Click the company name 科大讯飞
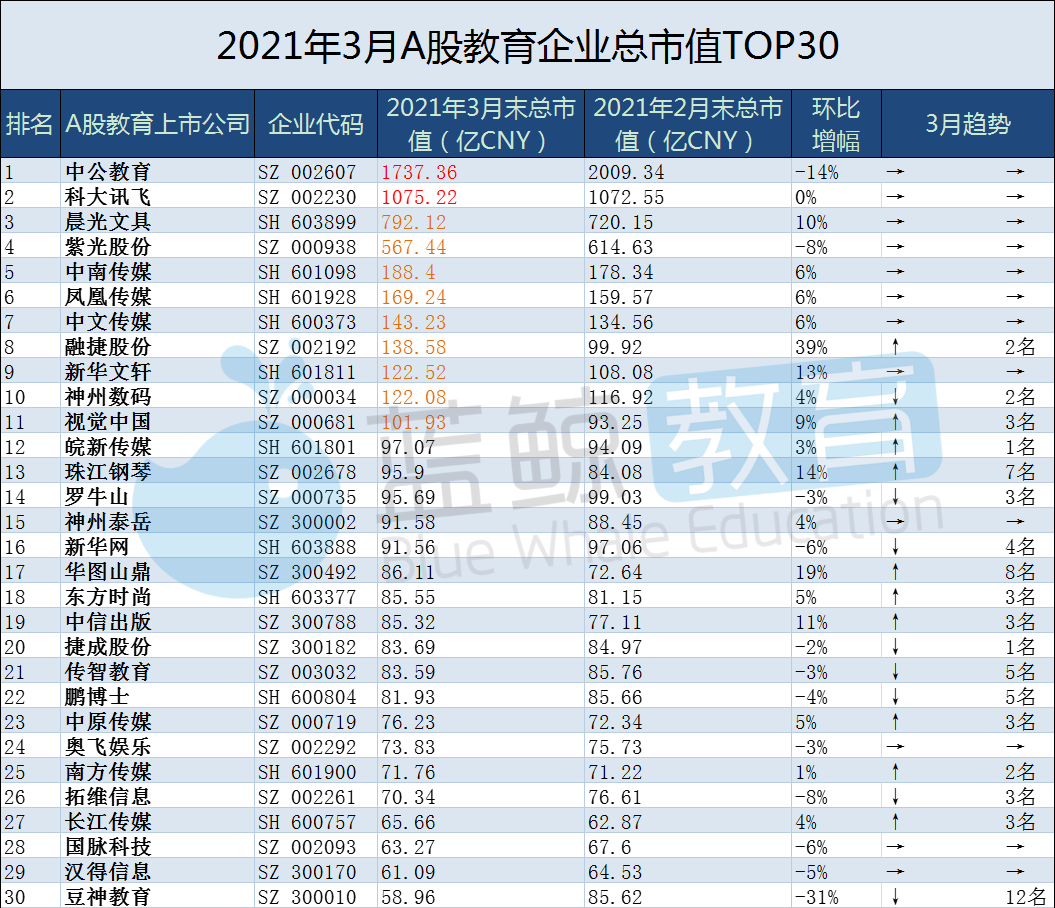The image size is (1055, 908). (108, 196)
